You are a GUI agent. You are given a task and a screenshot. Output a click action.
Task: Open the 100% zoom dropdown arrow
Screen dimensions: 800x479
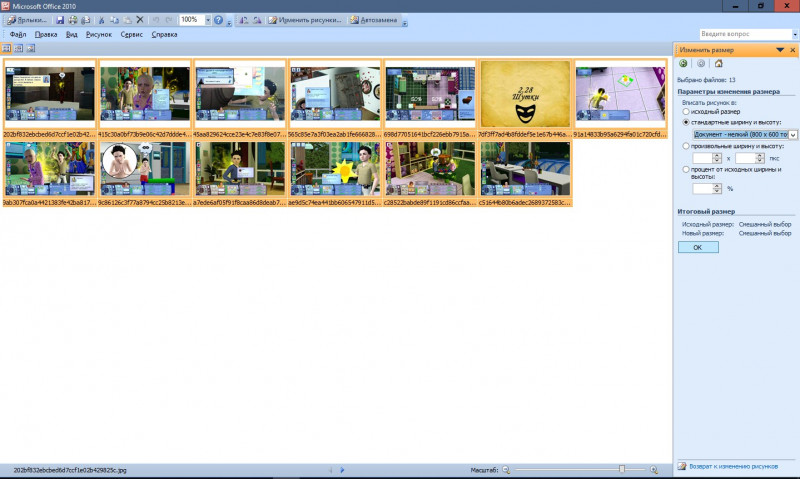208,20
